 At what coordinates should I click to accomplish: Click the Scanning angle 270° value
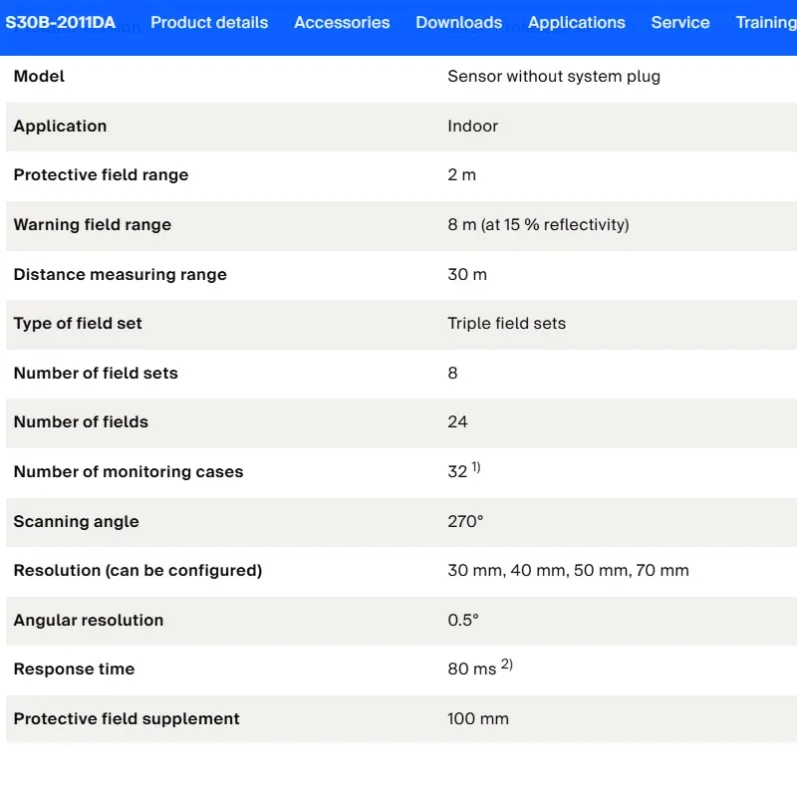pyautogui.click(x=465, y=522)
